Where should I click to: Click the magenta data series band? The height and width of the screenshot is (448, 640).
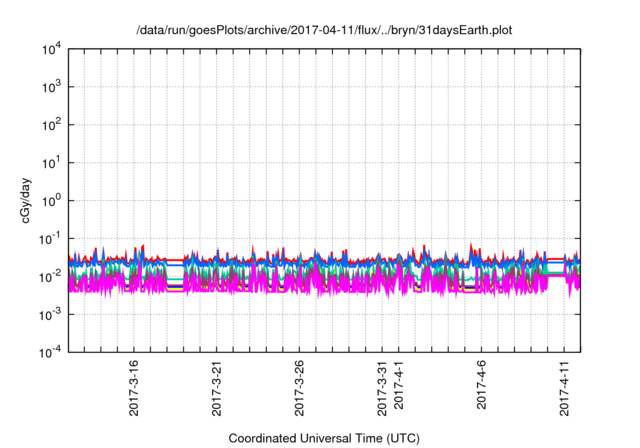click(x=300, y=283)
